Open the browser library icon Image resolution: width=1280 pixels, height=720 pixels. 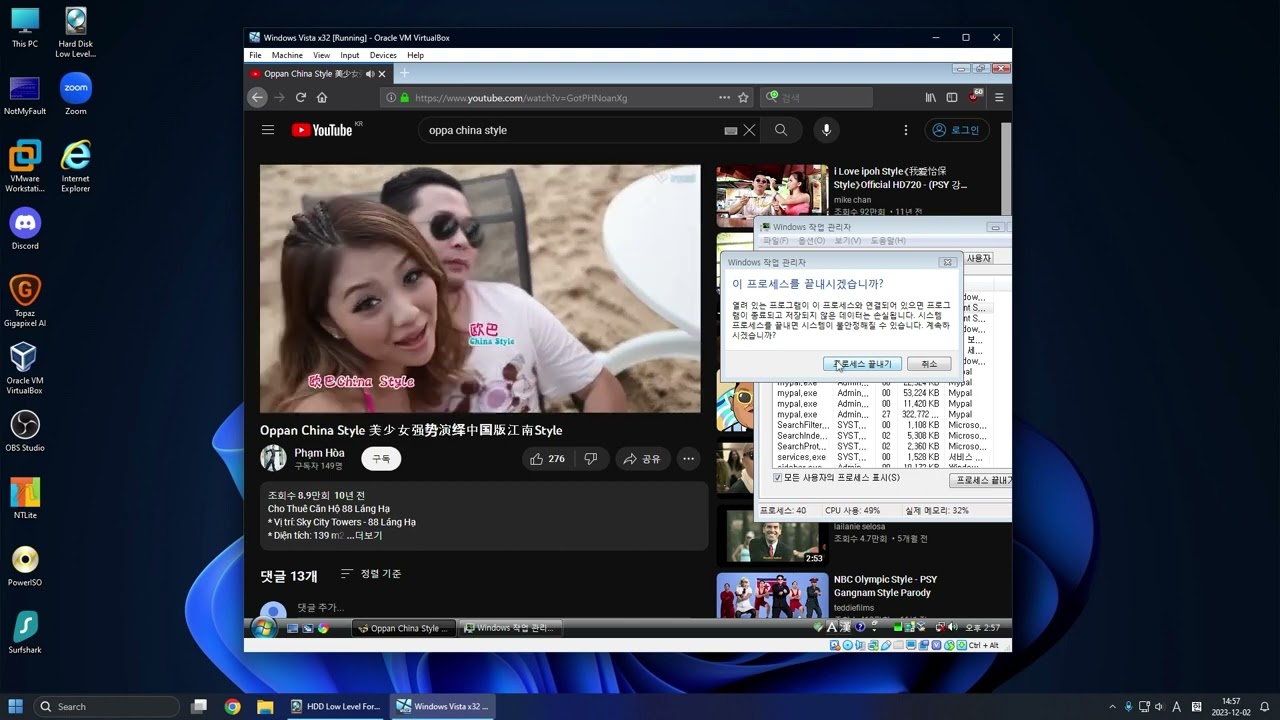[931, 98]
